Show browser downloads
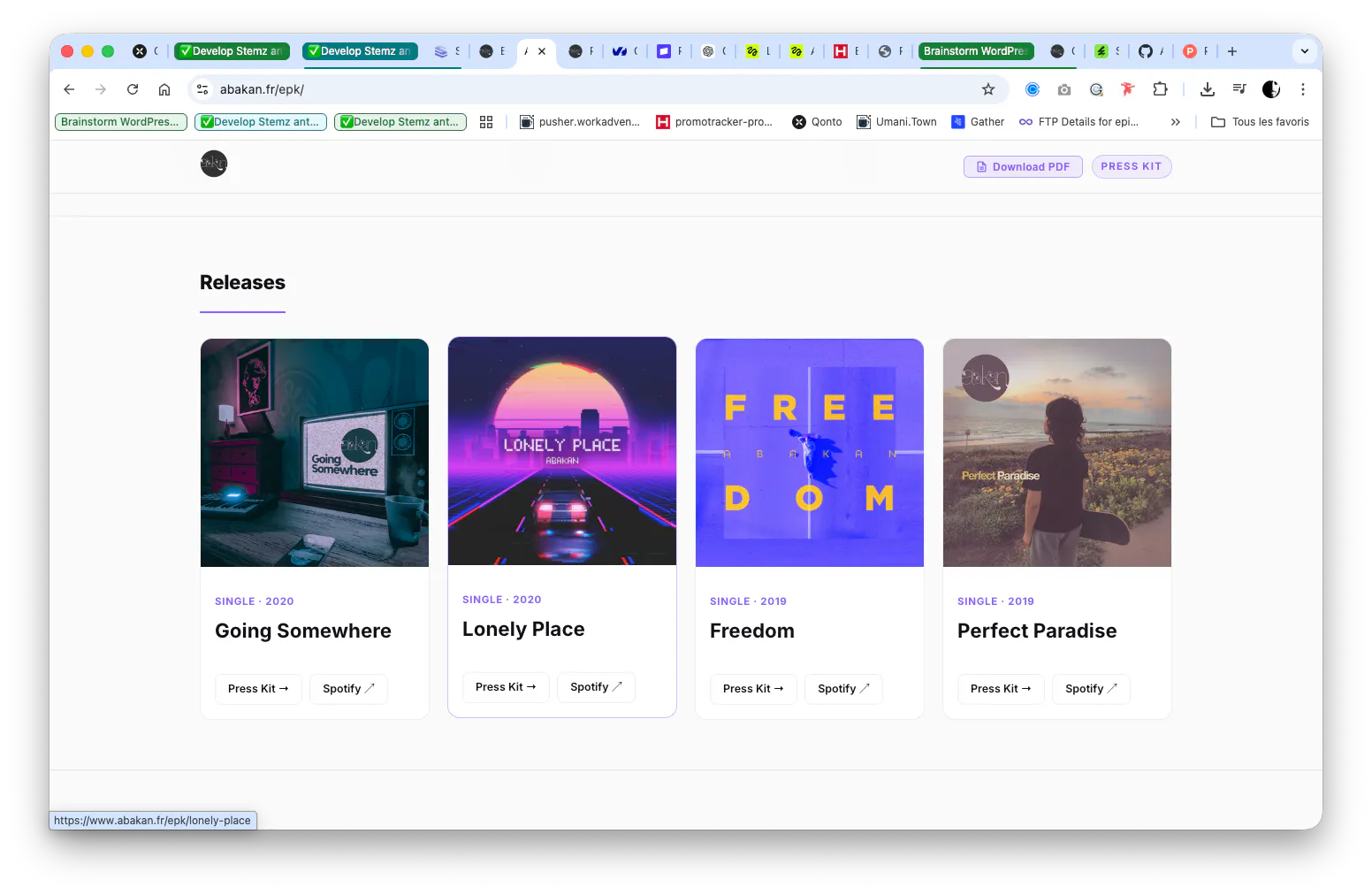1372x895 pixels. [1208, 89]
